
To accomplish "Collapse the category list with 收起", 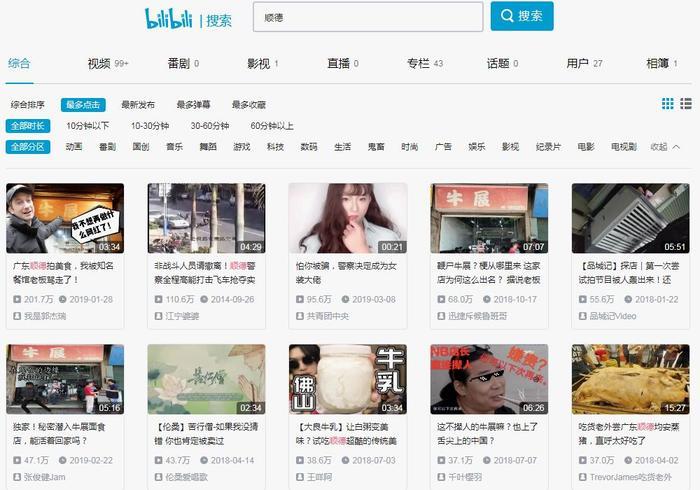I will pos(665,146).
